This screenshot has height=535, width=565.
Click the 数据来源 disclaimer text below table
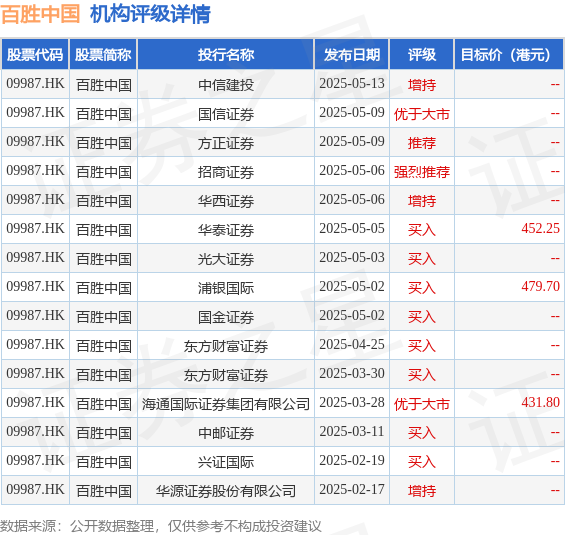pos(161,526)
